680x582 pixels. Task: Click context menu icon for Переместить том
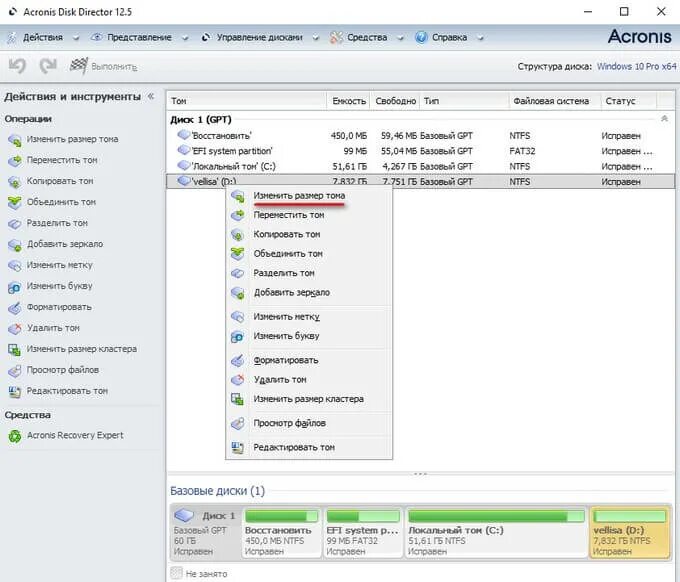tap(238, 215)
